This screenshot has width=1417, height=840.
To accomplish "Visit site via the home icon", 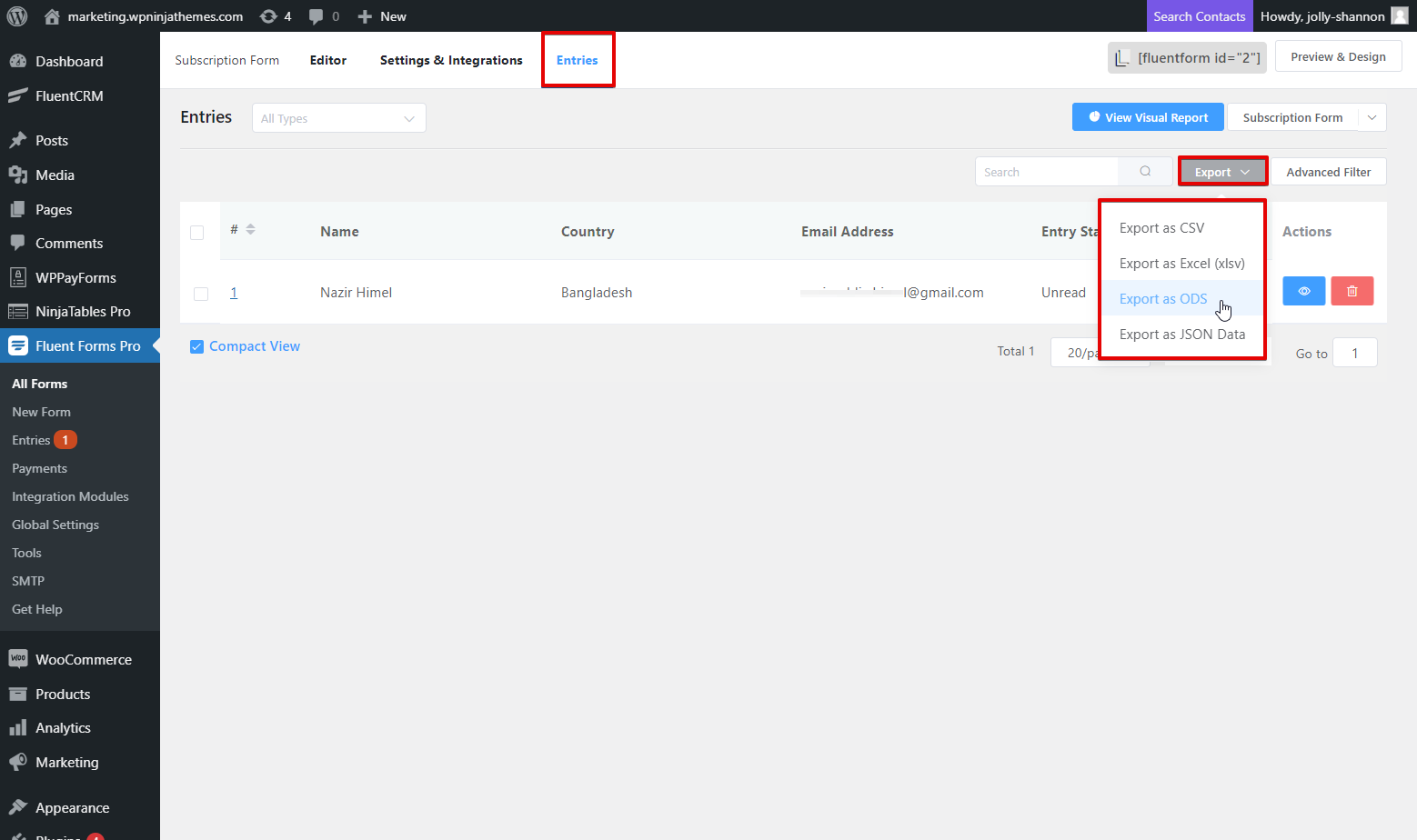I will pos(52,16).
